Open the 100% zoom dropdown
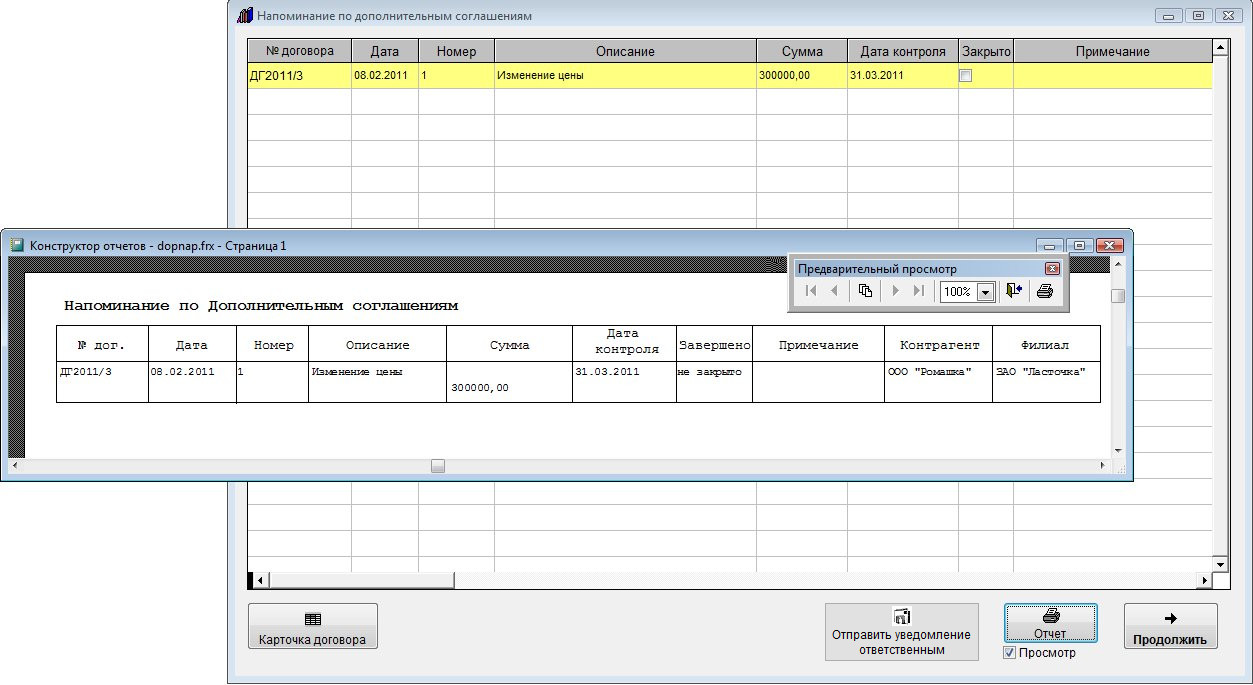This screenshot has width=1253, height=685. (x=985, y=292)
